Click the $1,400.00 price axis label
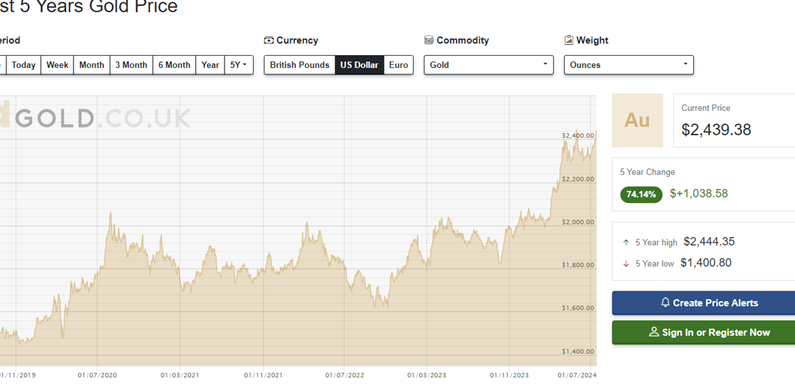 tap(578, 351)
